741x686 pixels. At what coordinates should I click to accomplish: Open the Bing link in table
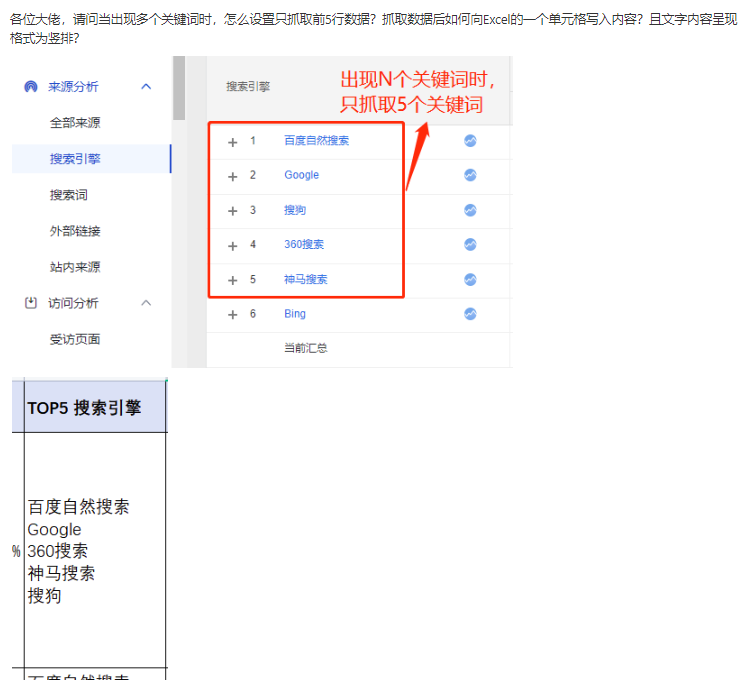[x=295, y=314]
